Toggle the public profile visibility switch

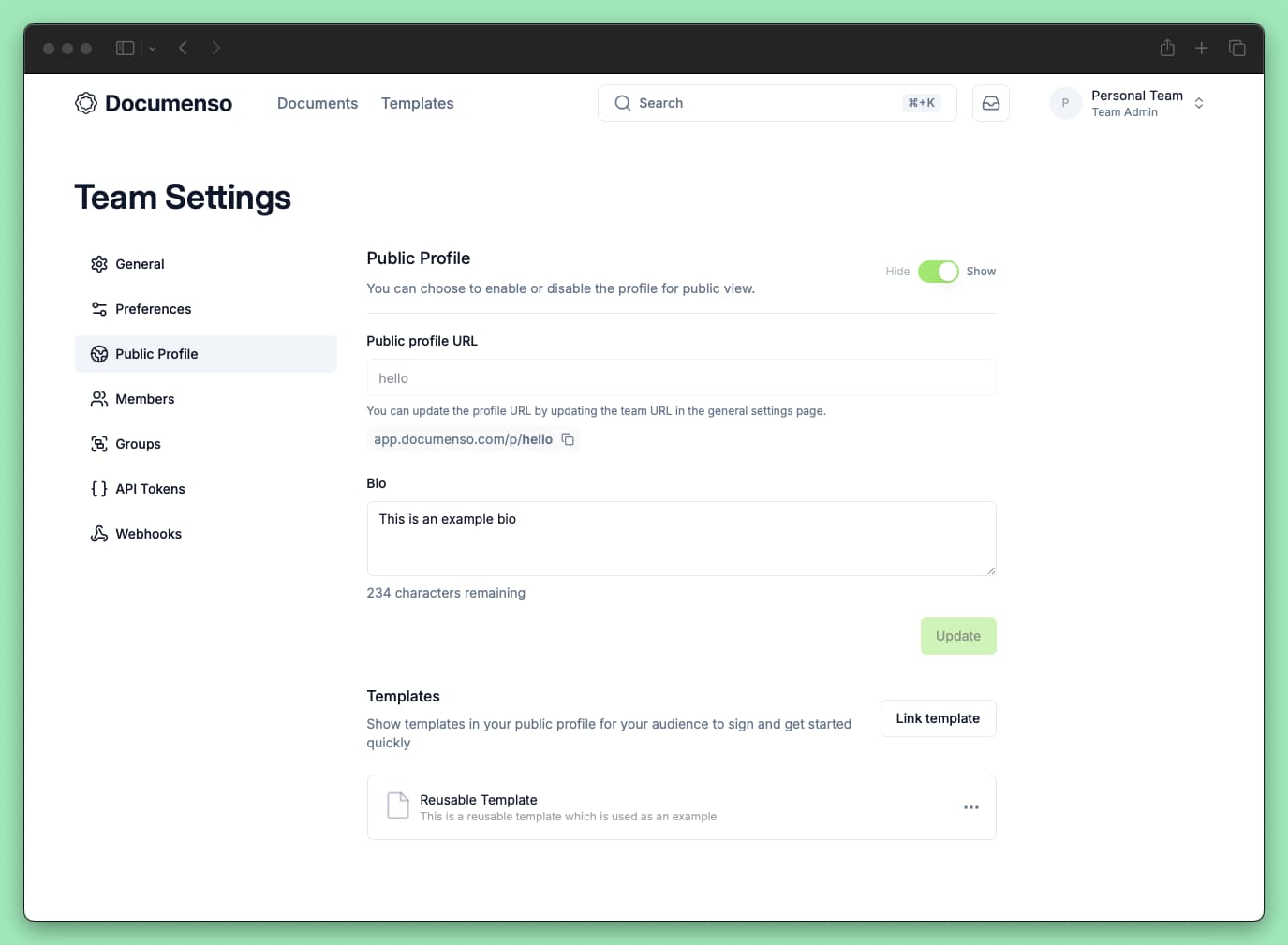[x=939, y=271]
